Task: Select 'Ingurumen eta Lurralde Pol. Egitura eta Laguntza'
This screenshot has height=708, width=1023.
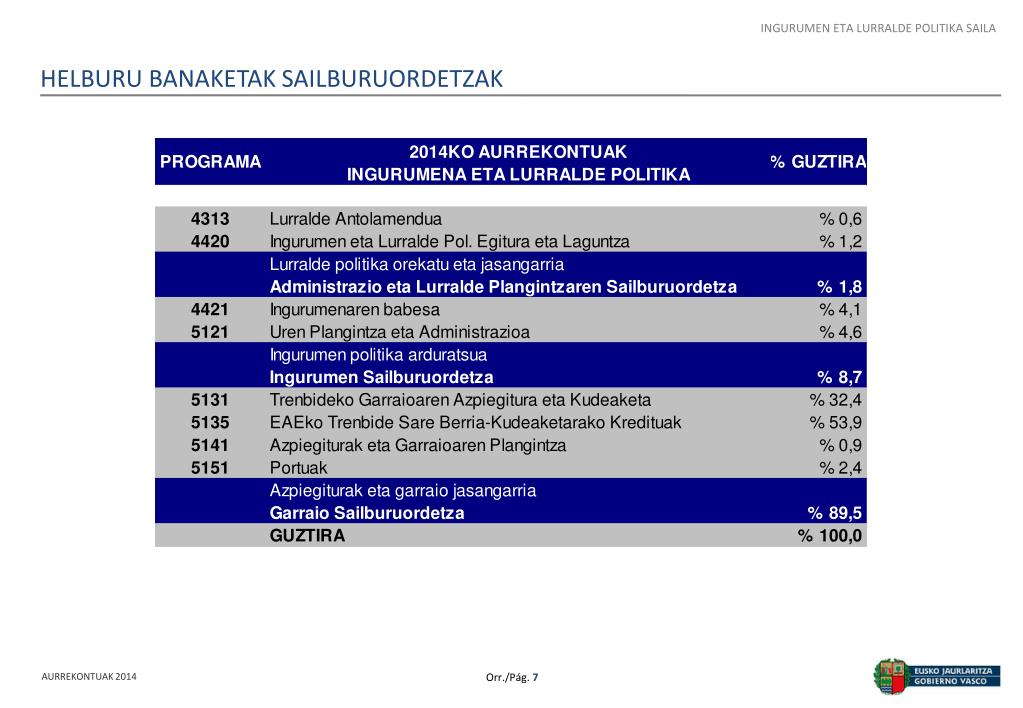Action: pyautogui.click(x=450, y=241)
